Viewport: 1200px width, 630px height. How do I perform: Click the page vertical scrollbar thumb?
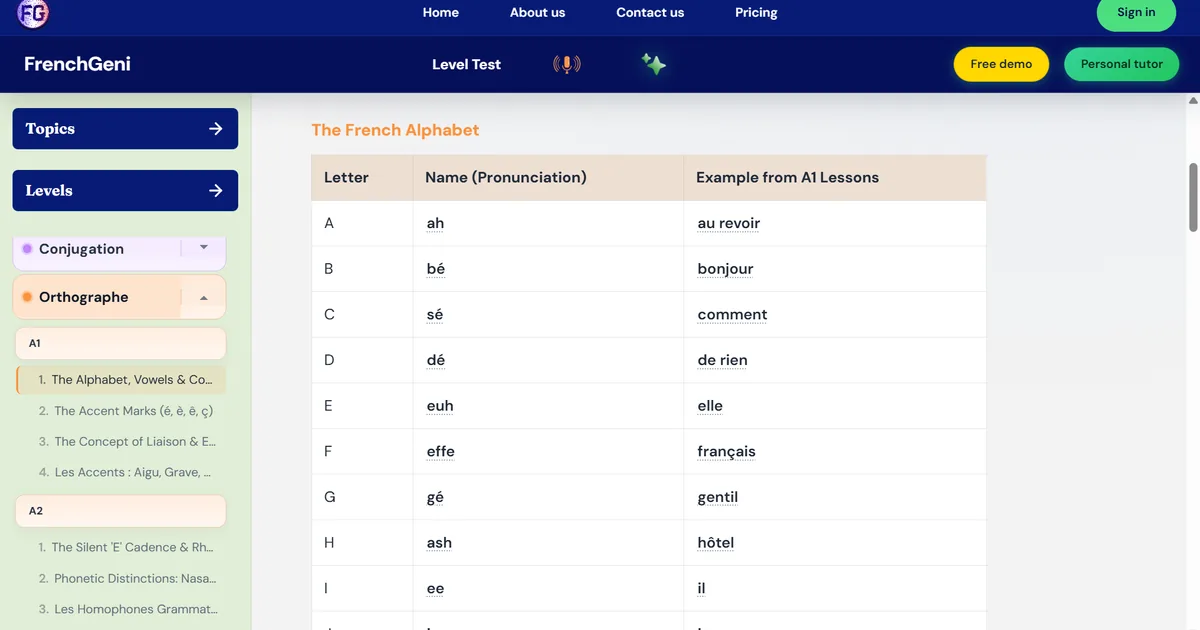click(1193, 197)
